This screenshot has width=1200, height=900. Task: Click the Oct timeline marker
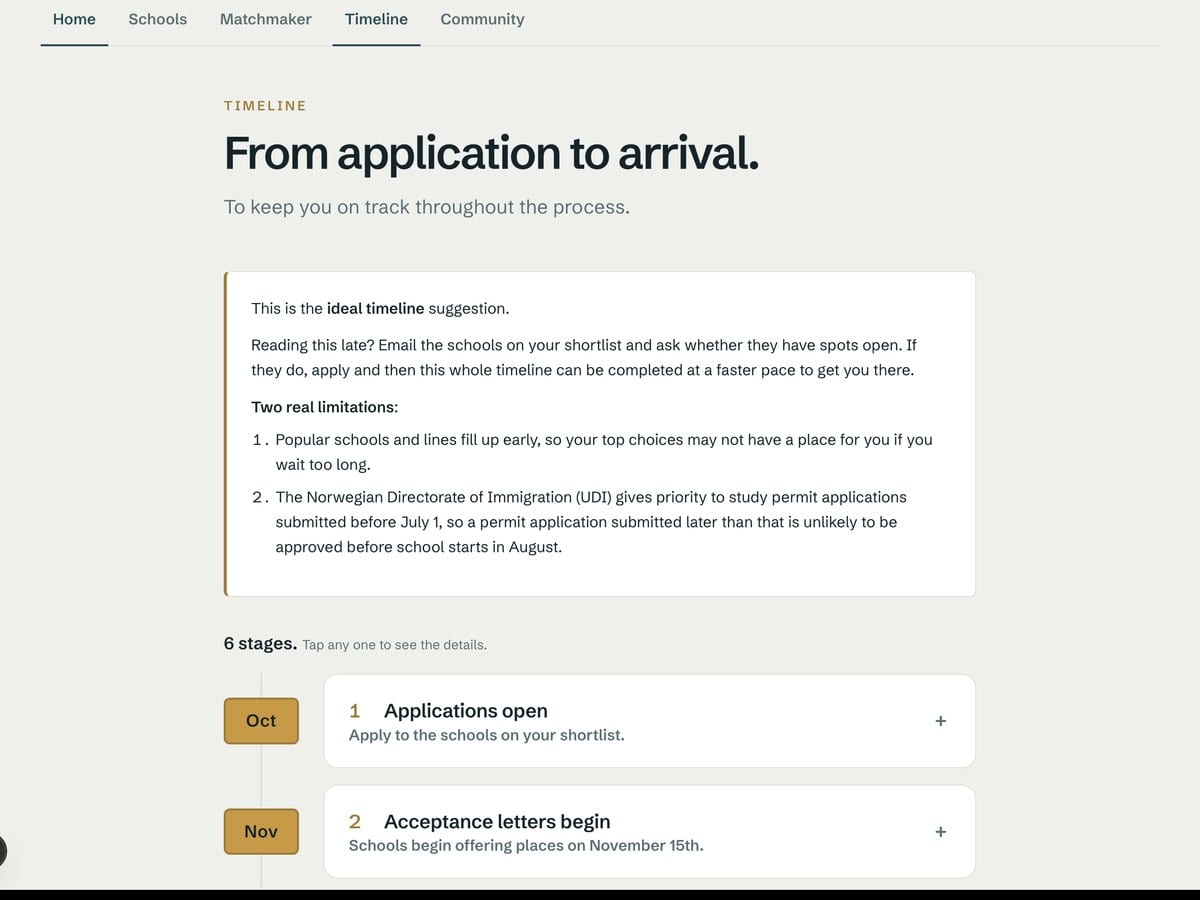261,721
